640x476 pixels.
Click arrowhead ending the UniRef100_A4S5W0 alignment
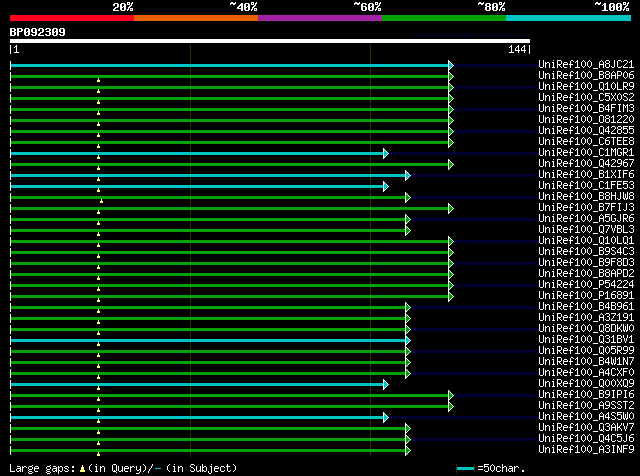(x=386, y=418)
